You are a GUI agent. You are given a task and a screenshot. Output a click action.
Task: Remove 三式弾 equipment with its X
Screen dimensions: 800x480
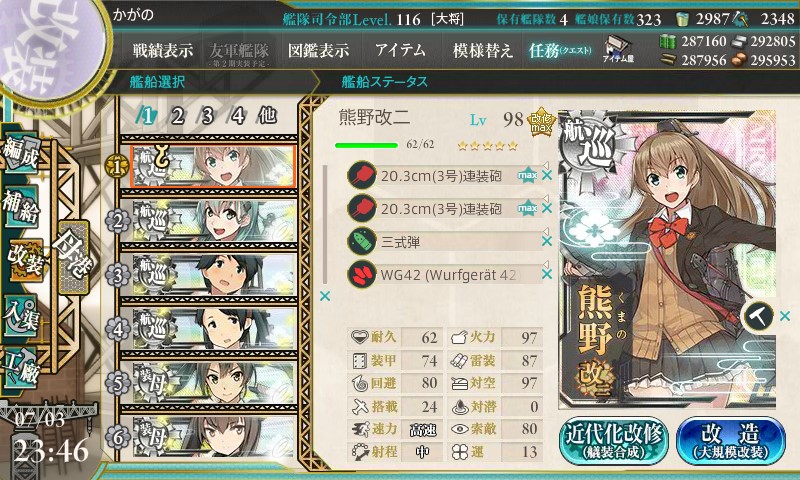tap(547, 241)
